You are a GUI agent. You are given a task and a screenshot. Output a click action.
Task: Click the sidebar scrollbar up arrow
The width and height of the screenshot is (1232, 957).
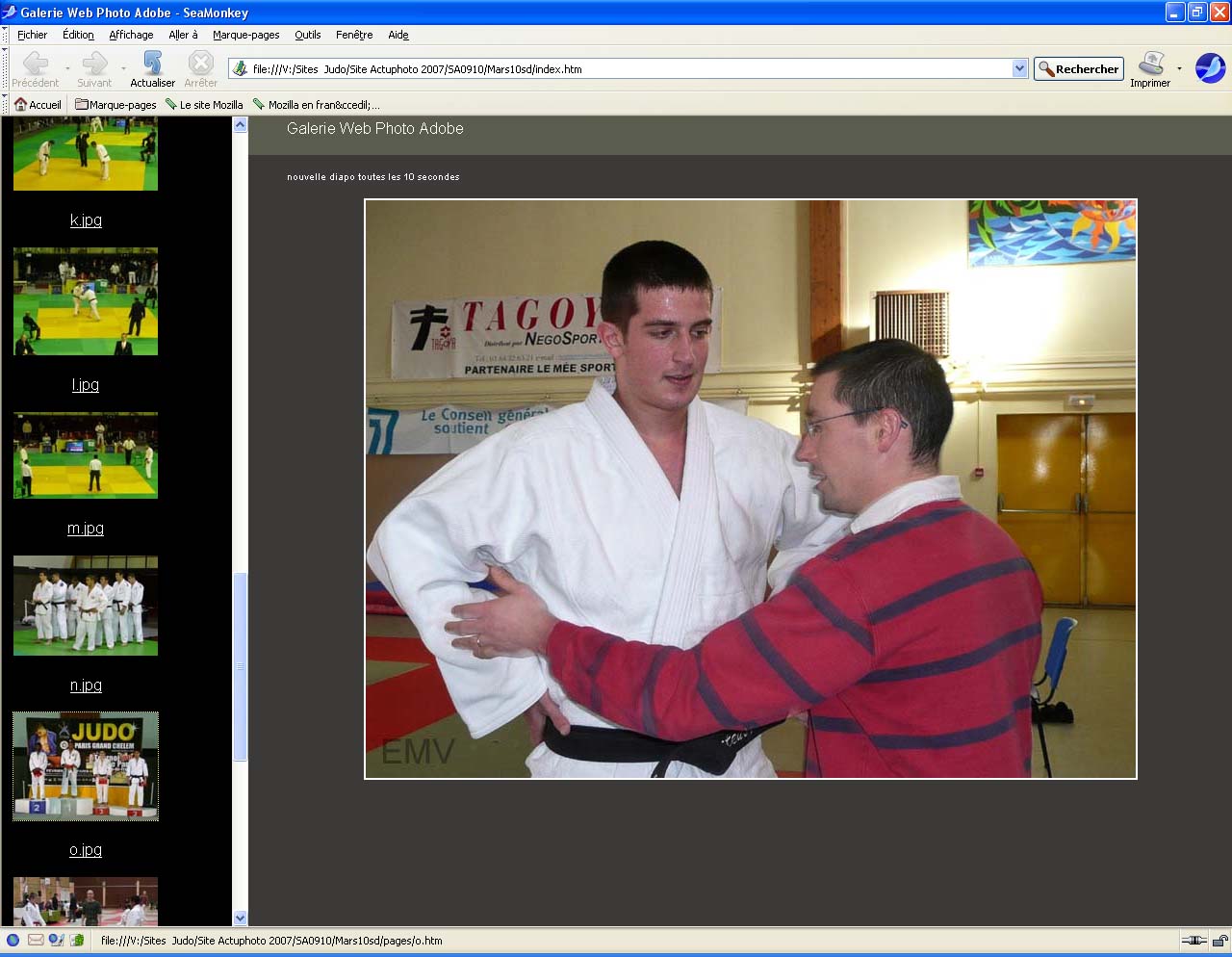pyautogui.click(x=241, y=125)
